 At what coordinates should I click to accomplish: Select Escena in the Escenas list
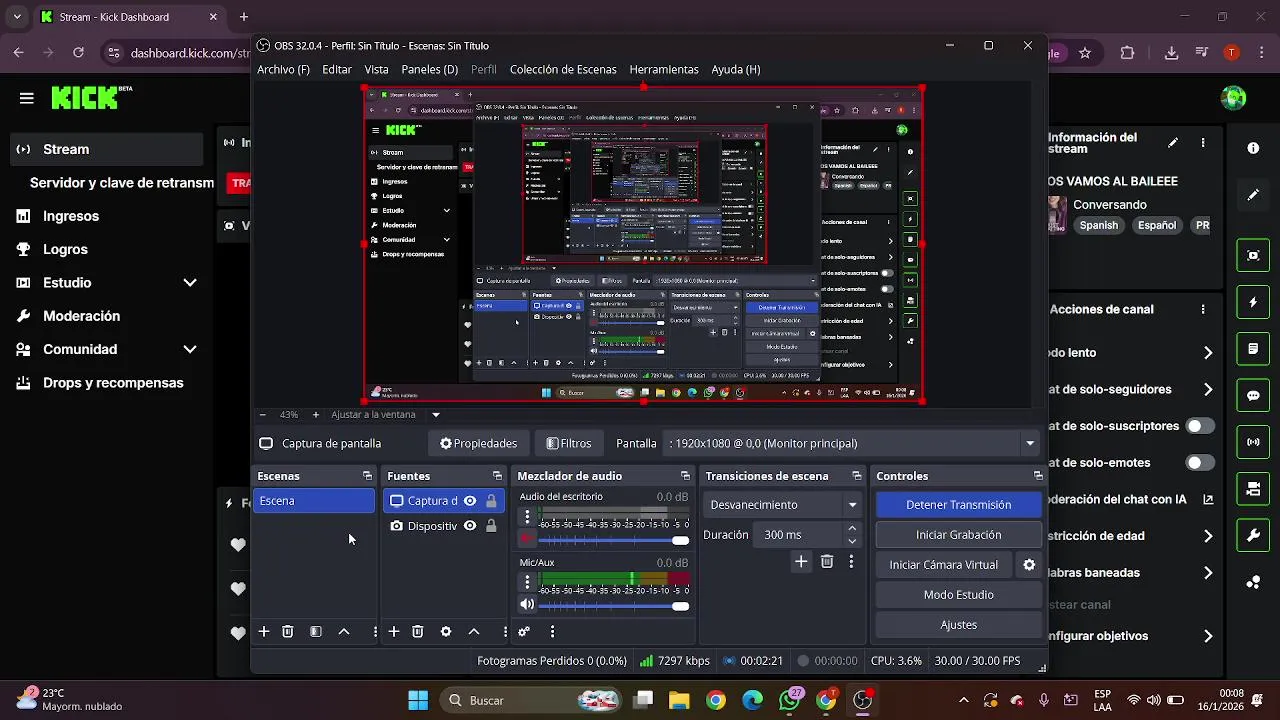point(314,501)
